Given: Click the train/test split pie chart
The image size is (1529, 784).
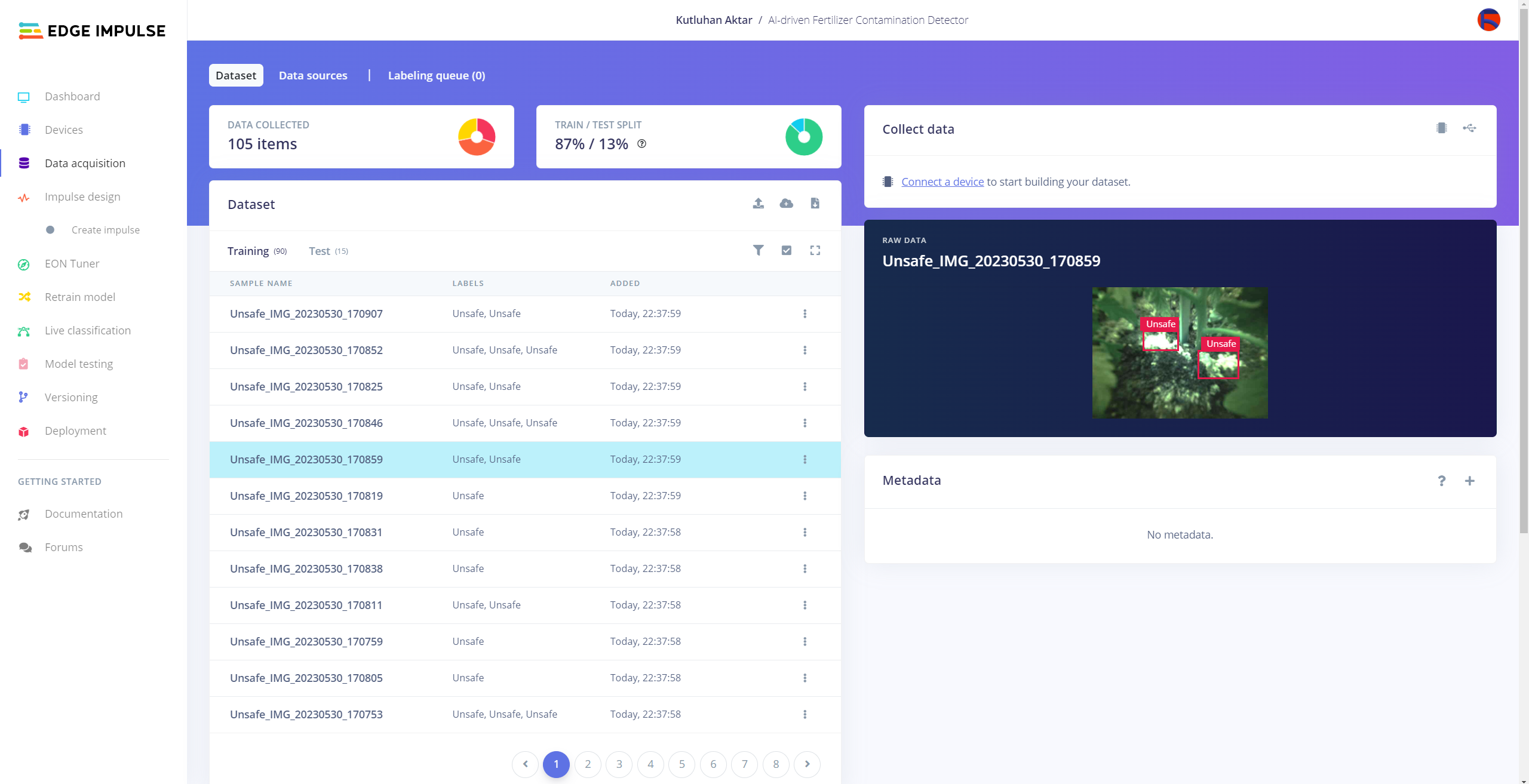Looking at the screenshot, I should point(803,137).
